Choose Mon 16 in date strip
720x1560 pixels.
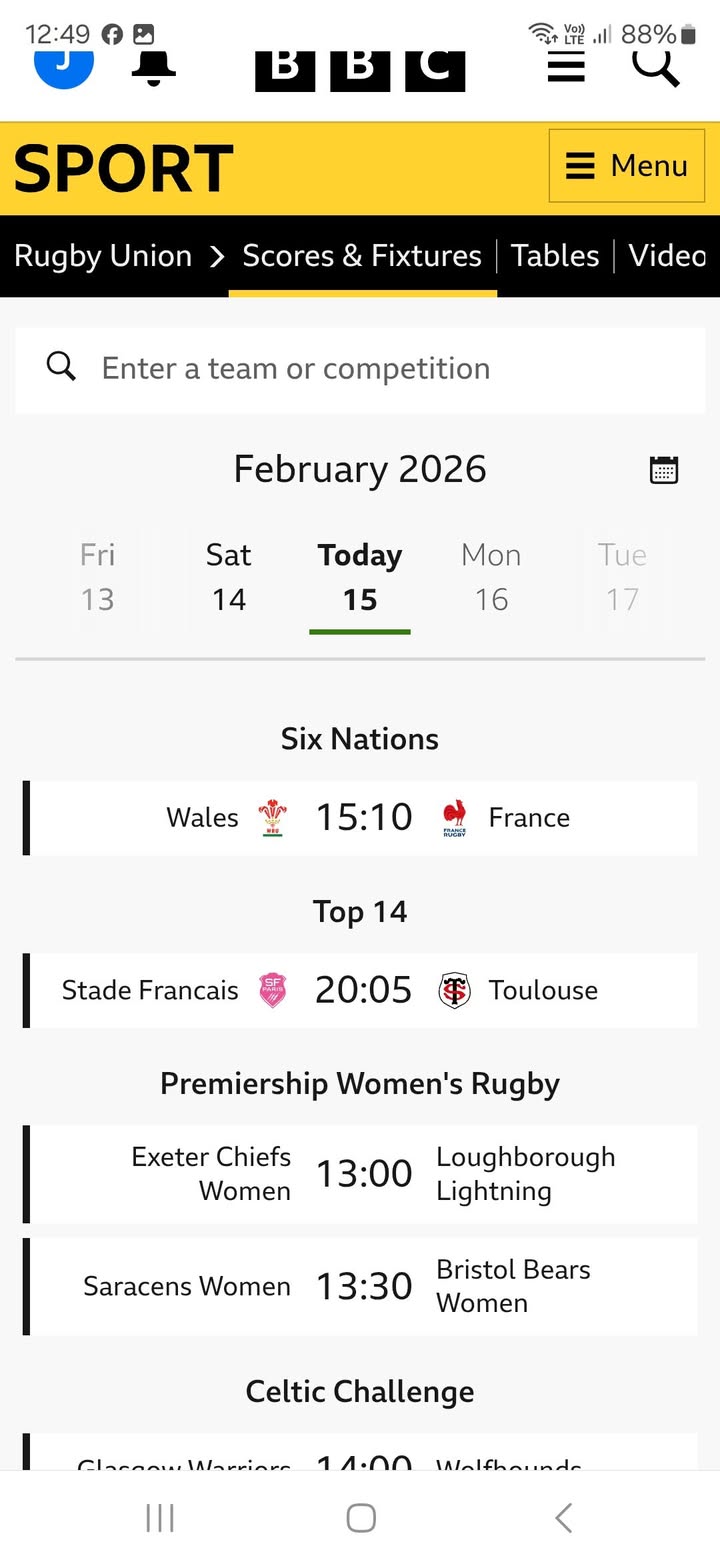pos(491,577)
